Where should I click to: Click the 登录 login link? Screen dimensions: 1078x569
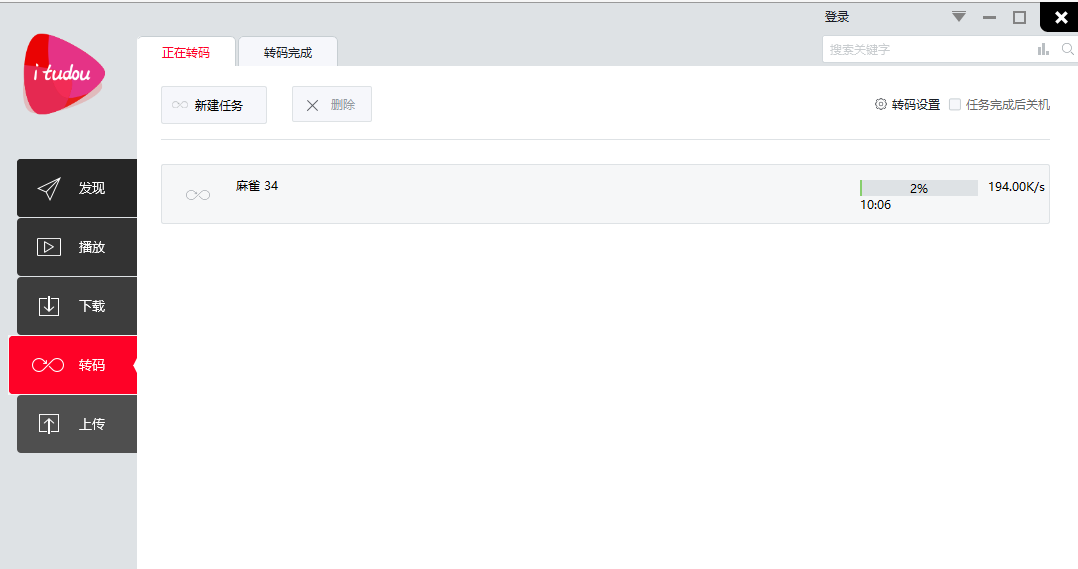pos(837,17)
